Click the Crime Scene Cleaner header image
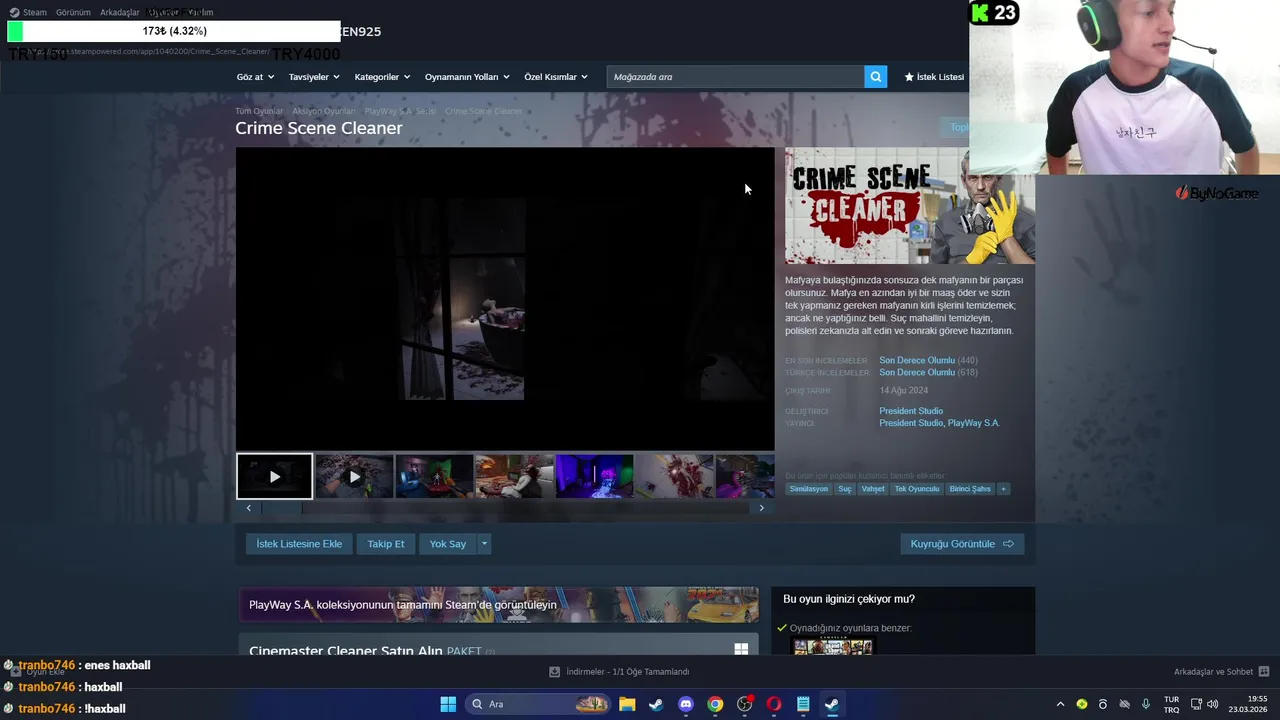The height and width of the screenshot is (720, 1280). (x=910, y=206)
